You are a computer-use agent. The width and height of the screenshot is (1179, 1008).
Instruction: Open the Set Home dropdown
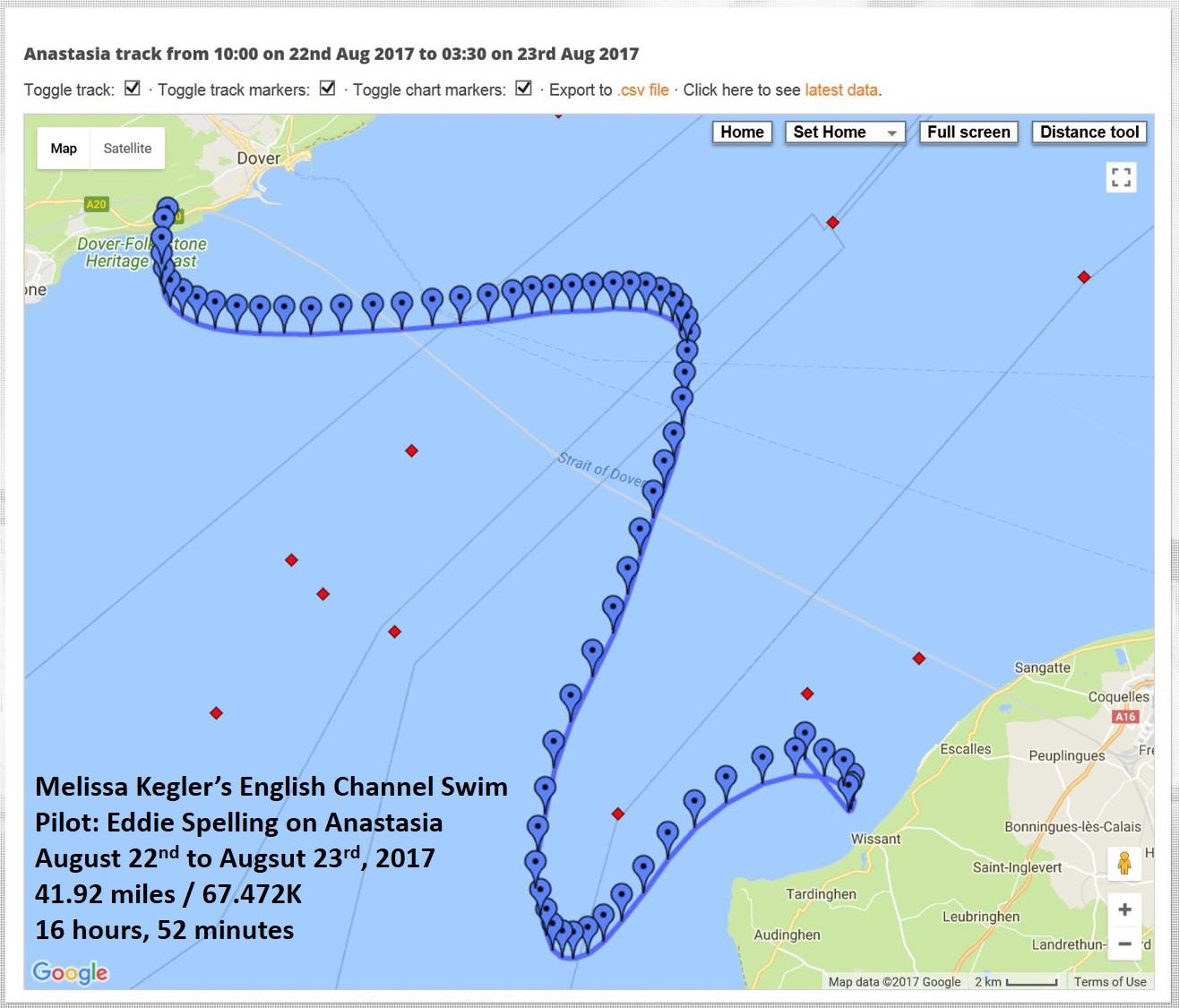pos(844,133)
